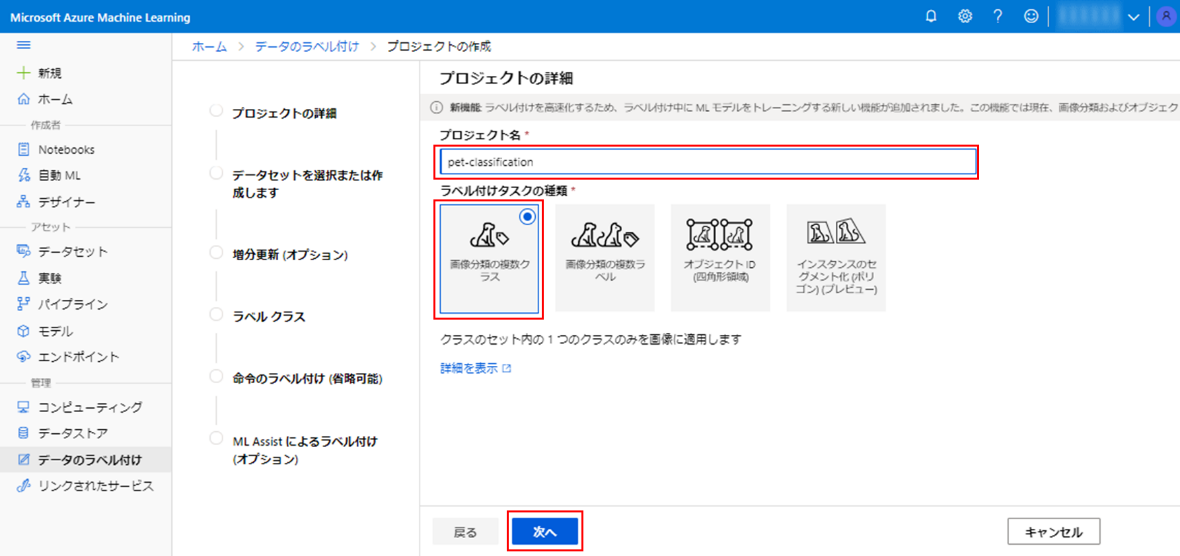The height and width of the screenshot is (556, 1180).
Task: Click the プロジェクトの詳細 step circle
Action: 216,111
